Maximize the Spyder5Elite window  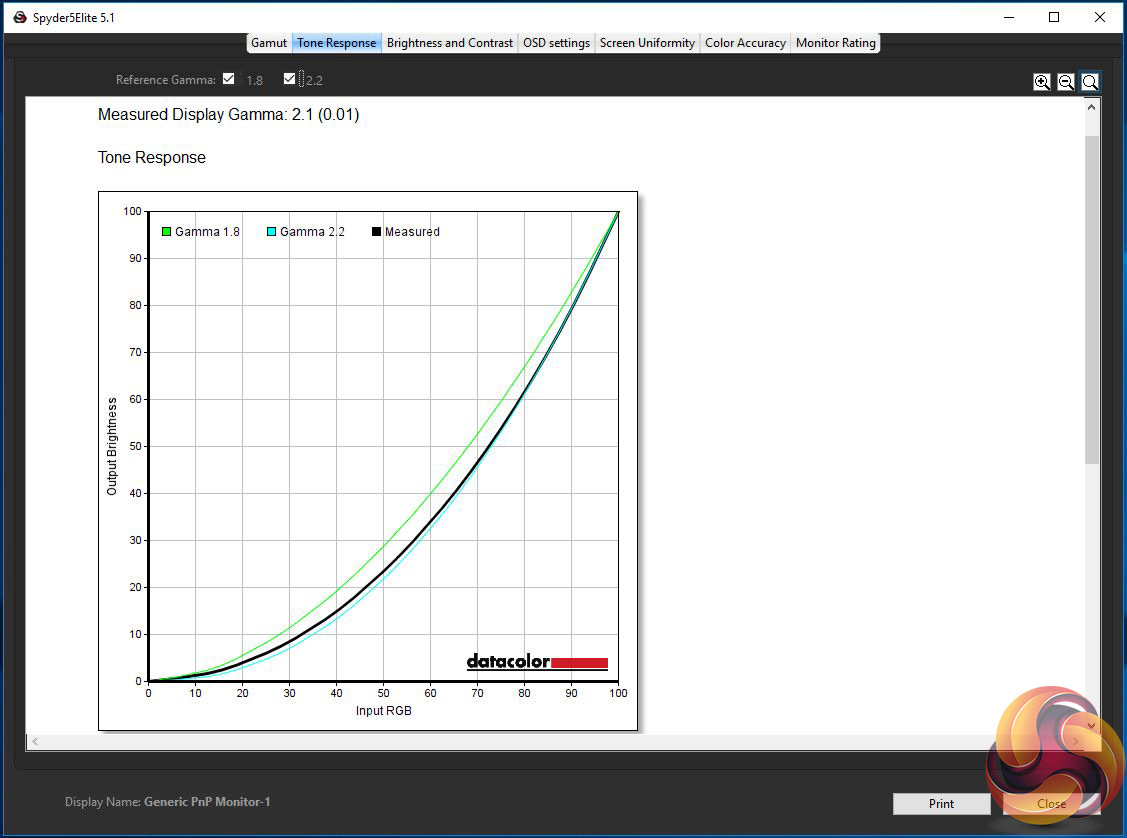pyautogui.click(x=1054, y=17)
